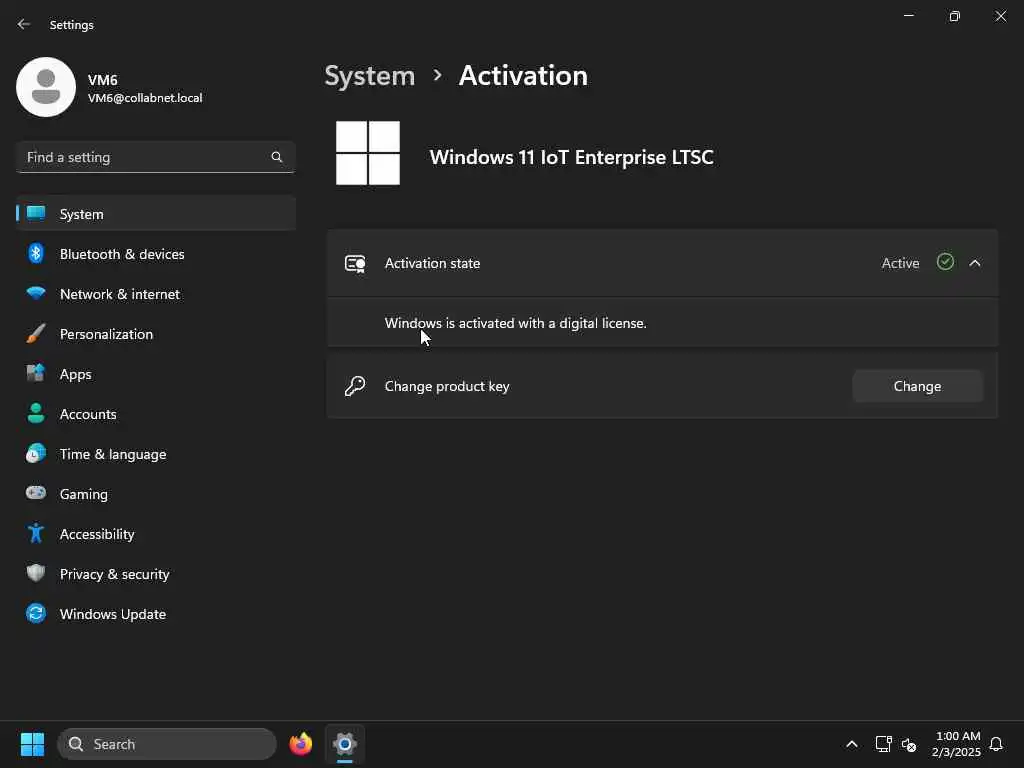
Task: Click the Gaming controller icon
Action: (37, 493)
